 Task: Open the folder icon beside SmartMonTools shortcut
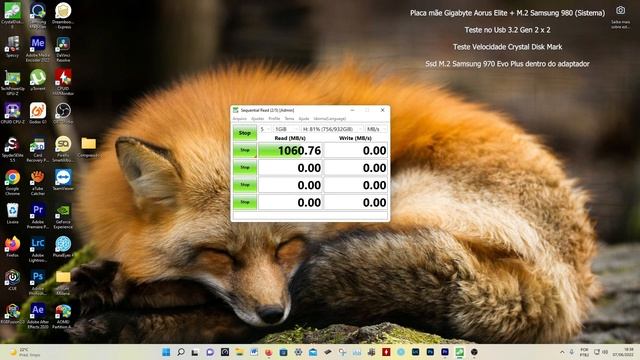coord(88,147)
